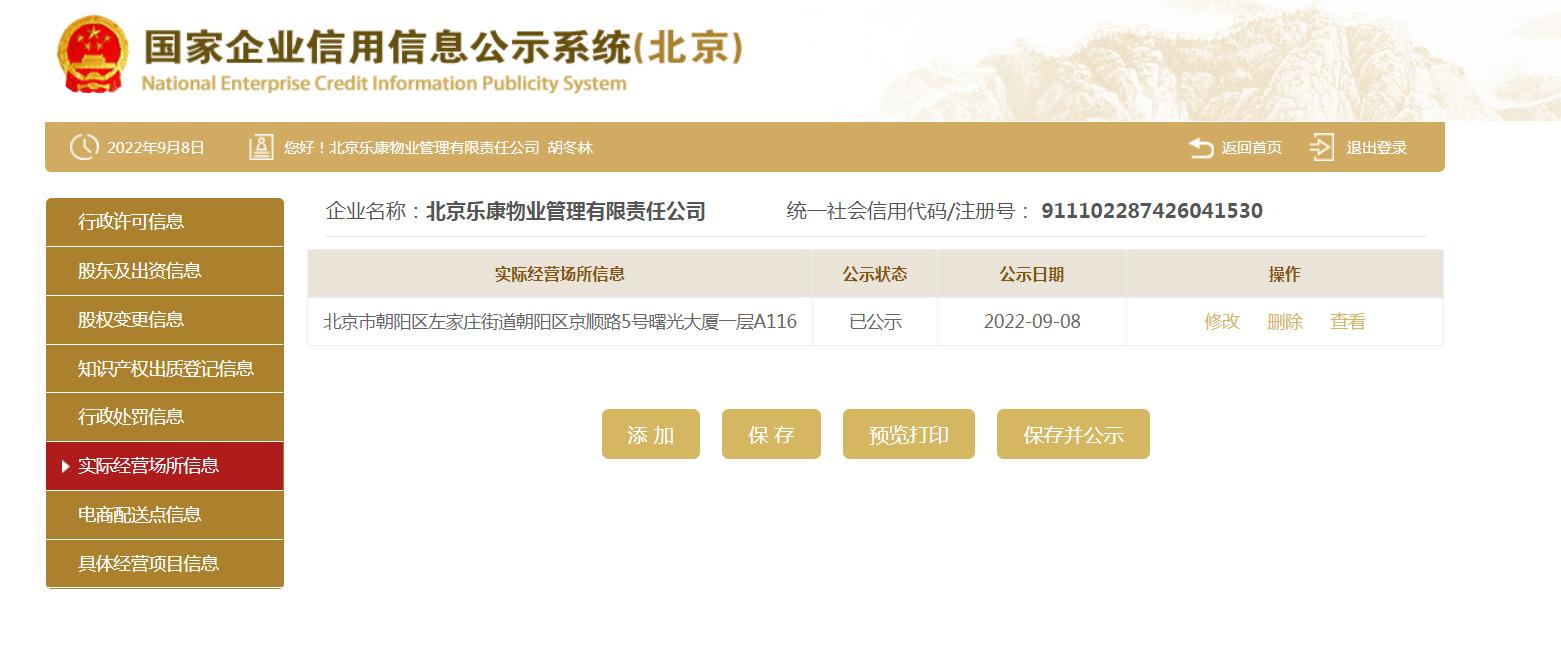Click the credit code 911102287426041530
Viewport: 1561px width, 652px height.
(x=1152, y=211)
